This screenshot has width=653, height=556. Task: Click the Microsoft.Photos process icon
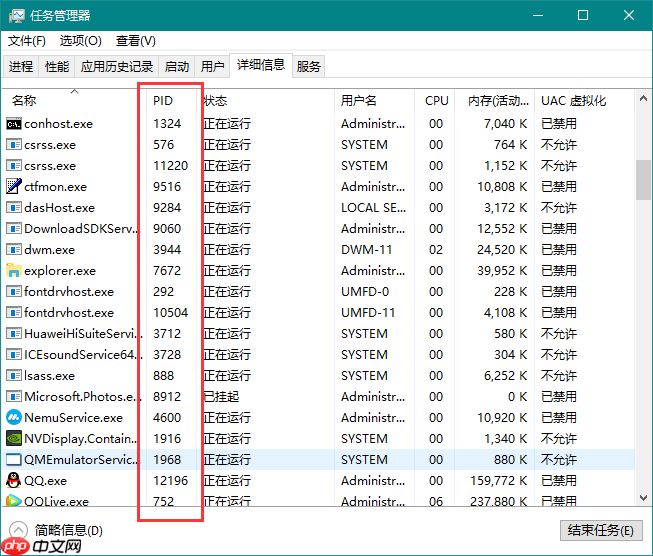13,396
